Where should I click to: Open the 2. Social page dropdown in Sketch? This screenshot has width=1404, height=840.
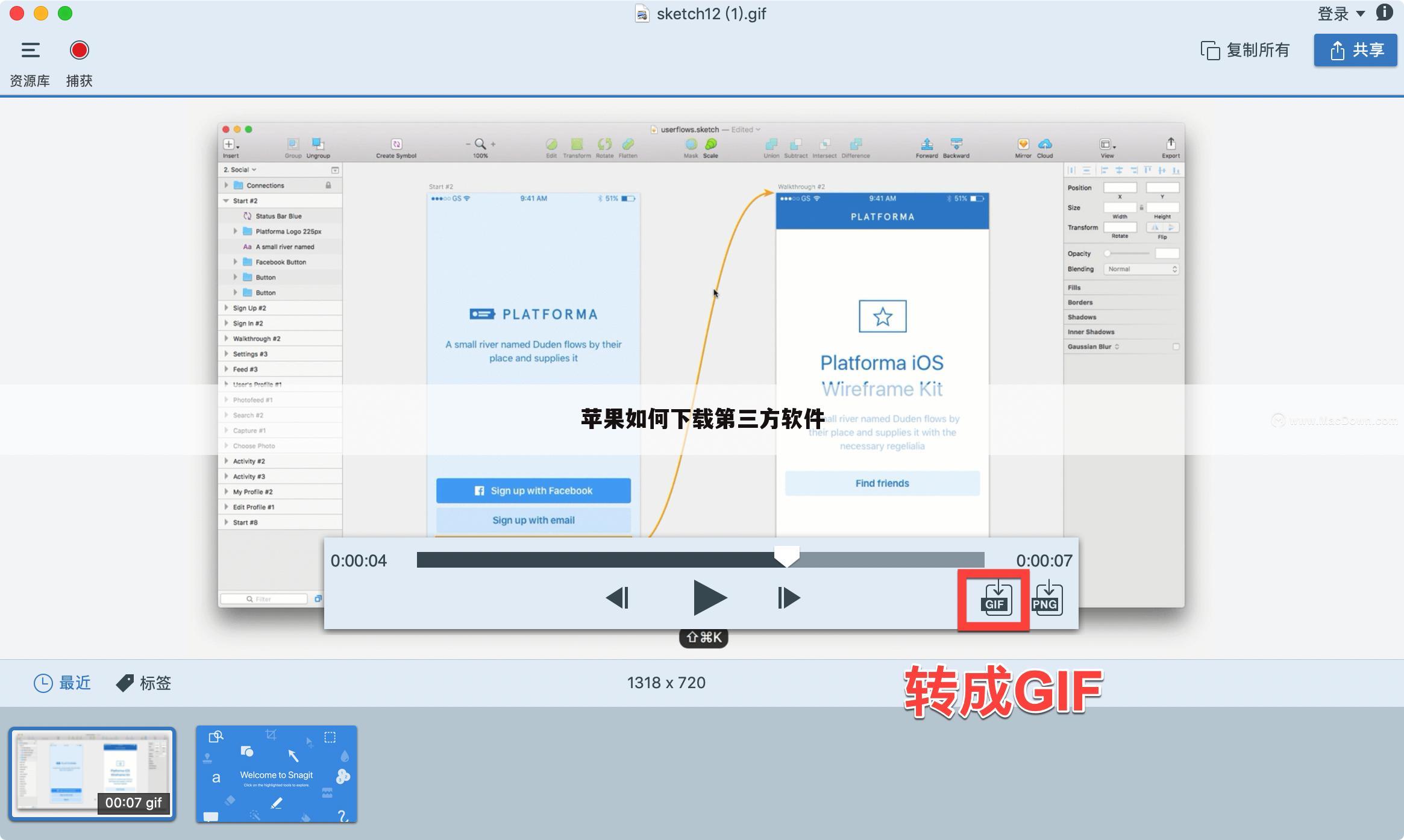click(240, 170)
